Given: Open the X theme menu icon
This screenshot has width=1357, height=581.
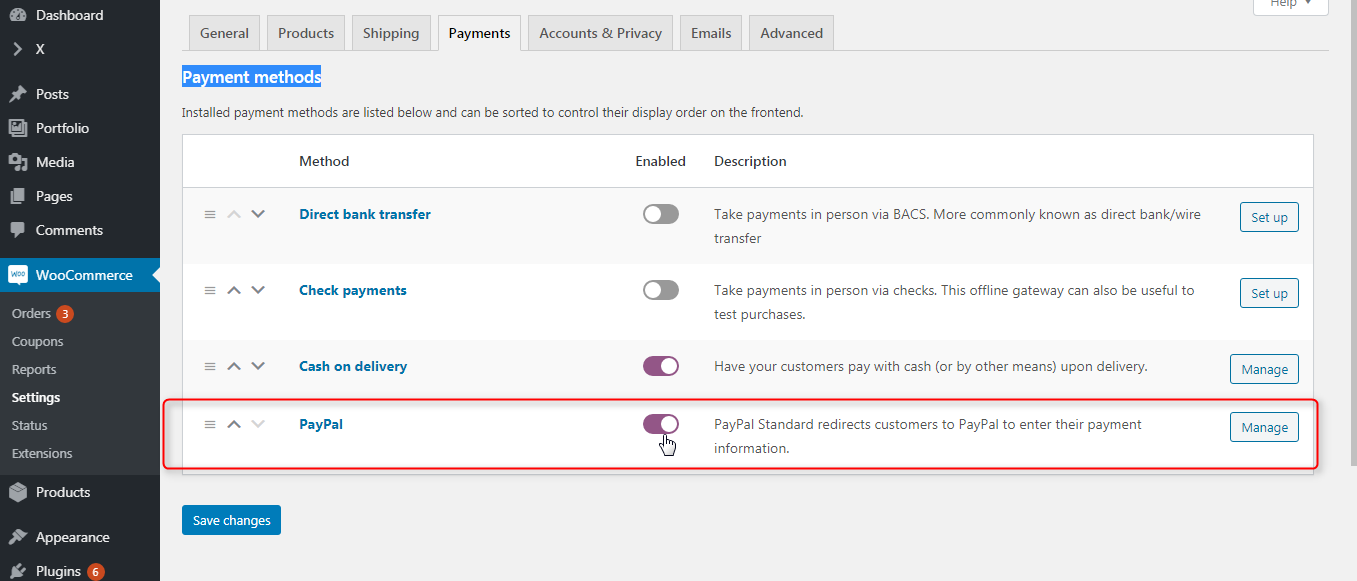Looking at the screenshot, I should 18,49.
